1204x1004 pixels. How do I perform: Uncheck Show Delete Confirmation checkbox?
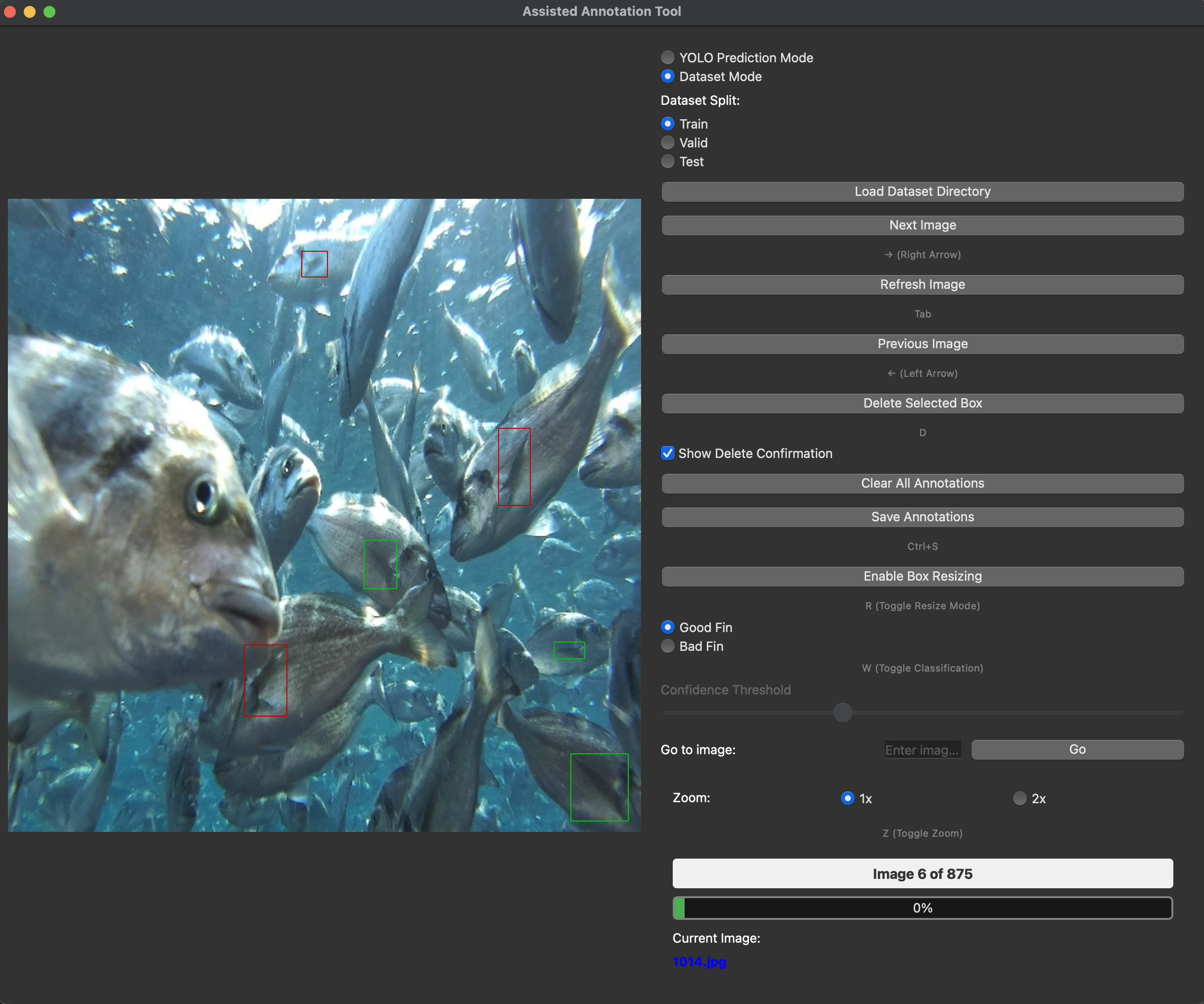pyautogui.click(x=667, y=453)
